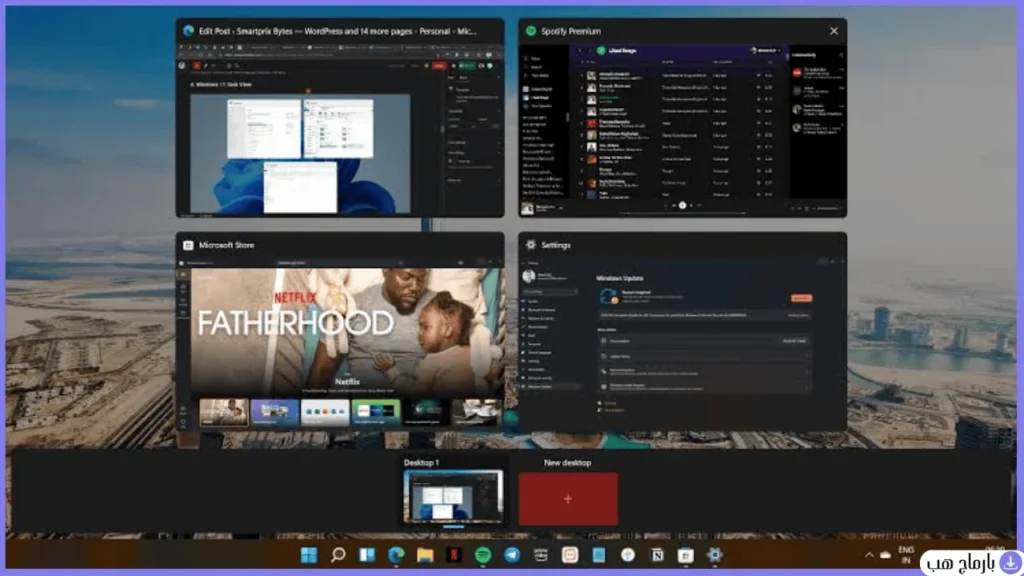Open the ENG IN language switcher
The height and width of the screenshot is (576, 1024).
(906, 555)
